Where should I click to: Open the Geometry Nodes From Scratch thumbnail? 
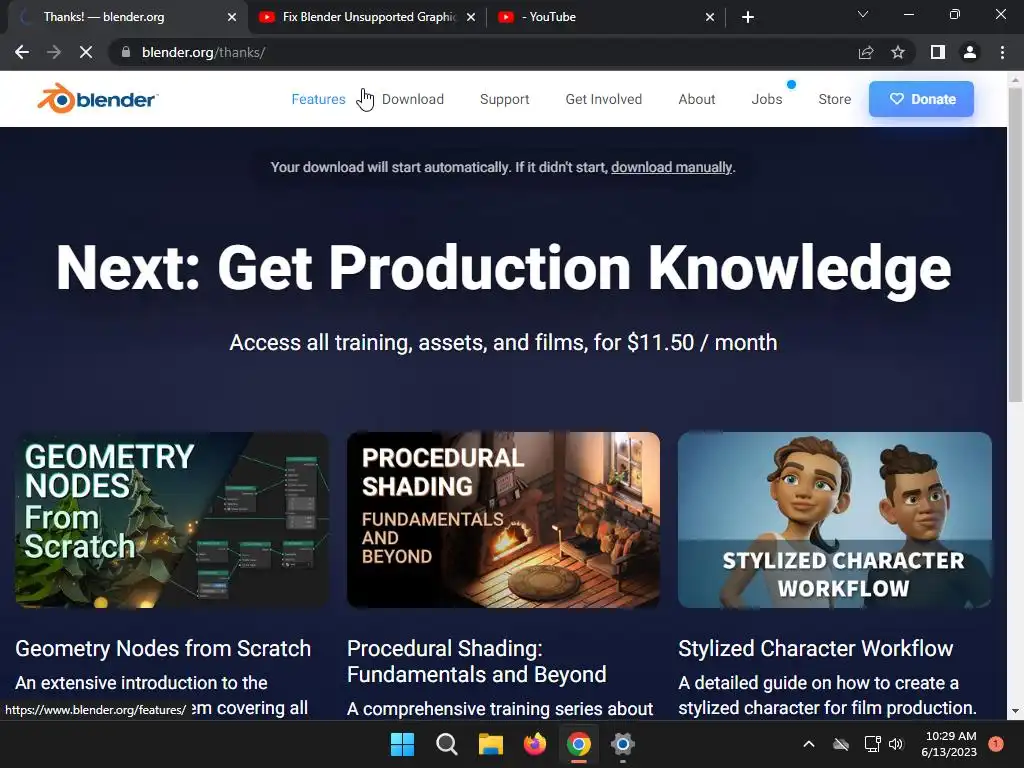(172, 520)
